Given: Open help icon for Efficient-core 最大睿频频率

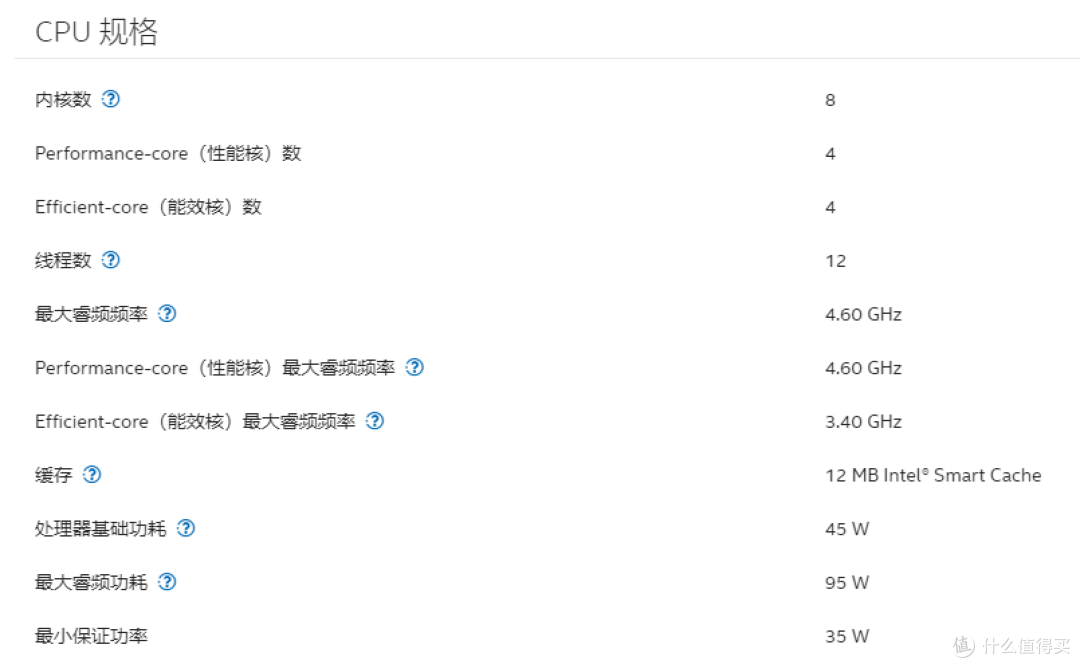Looking at the screenshot, I should pos(374,421).
